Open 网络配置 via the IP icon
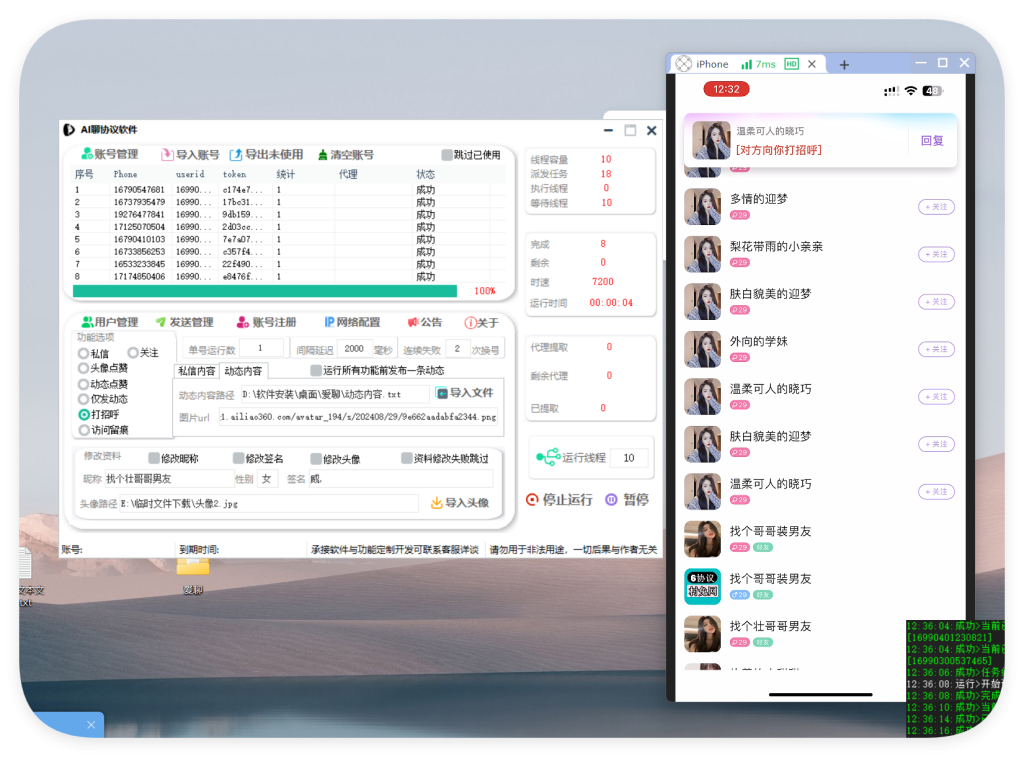 [329, 321]
